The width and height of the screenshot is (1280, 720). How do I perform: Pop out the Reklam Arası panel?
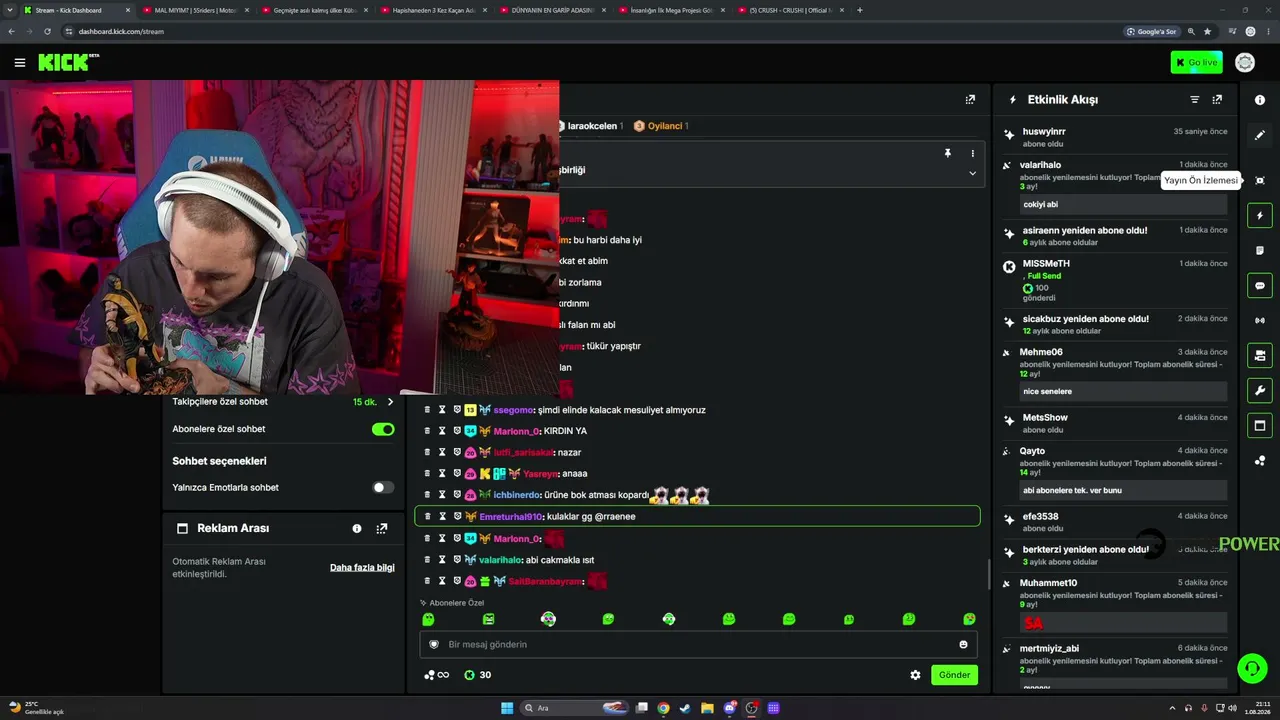point(382,529)
